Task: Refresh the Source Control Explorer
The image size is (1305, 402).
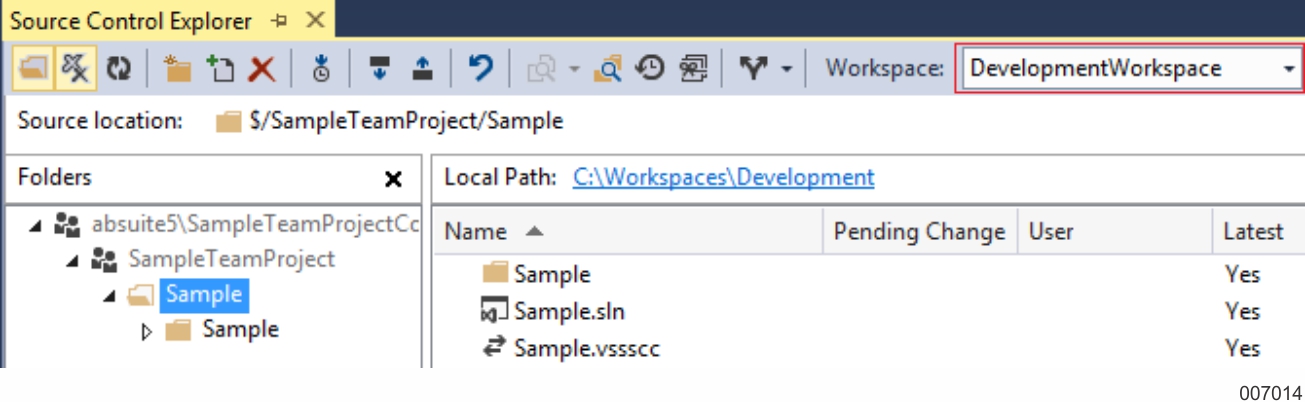Action: point(118,68)
